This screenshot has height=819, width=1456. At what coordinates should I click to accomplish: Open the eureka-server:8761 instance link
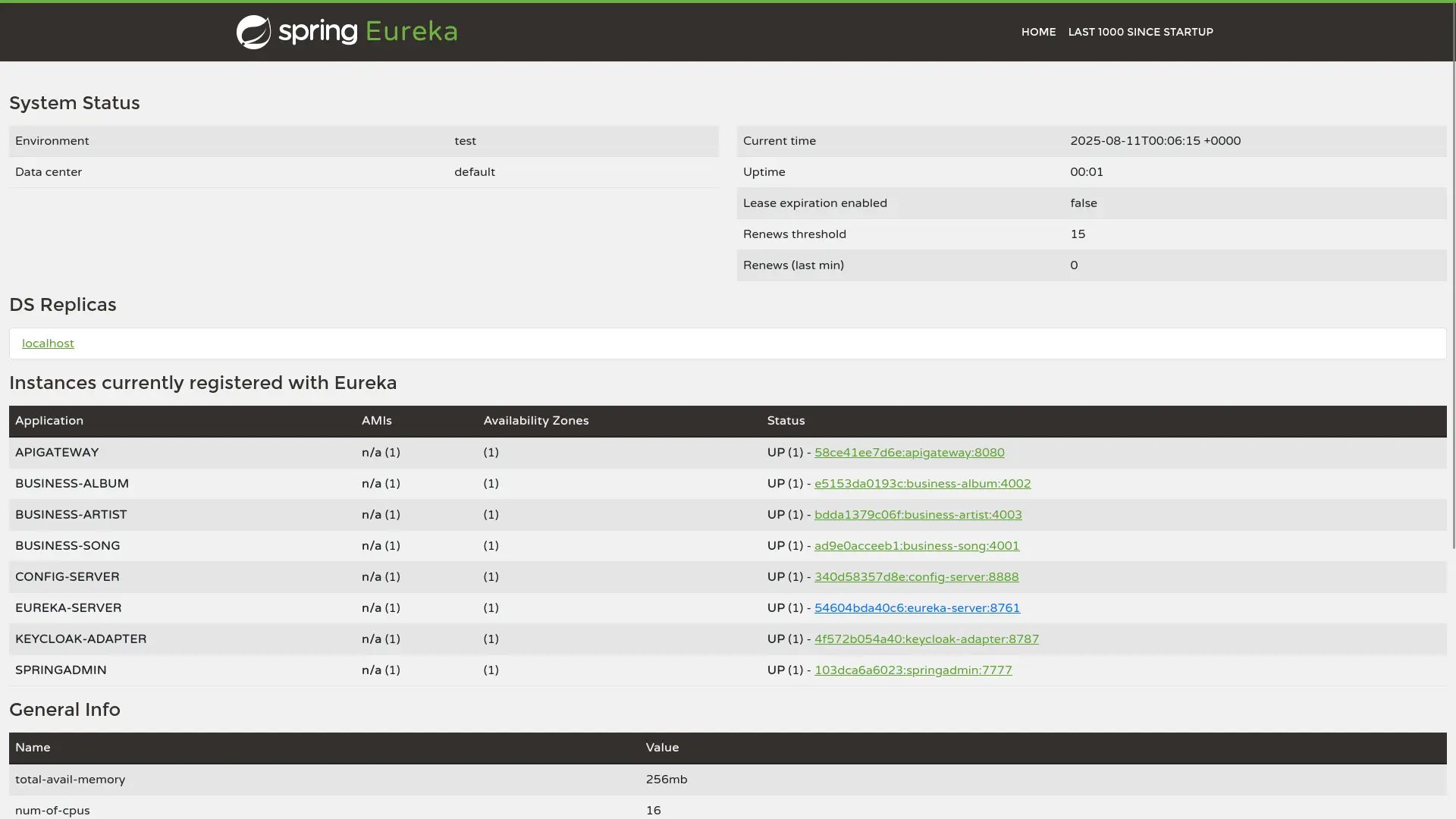[917, 608]
